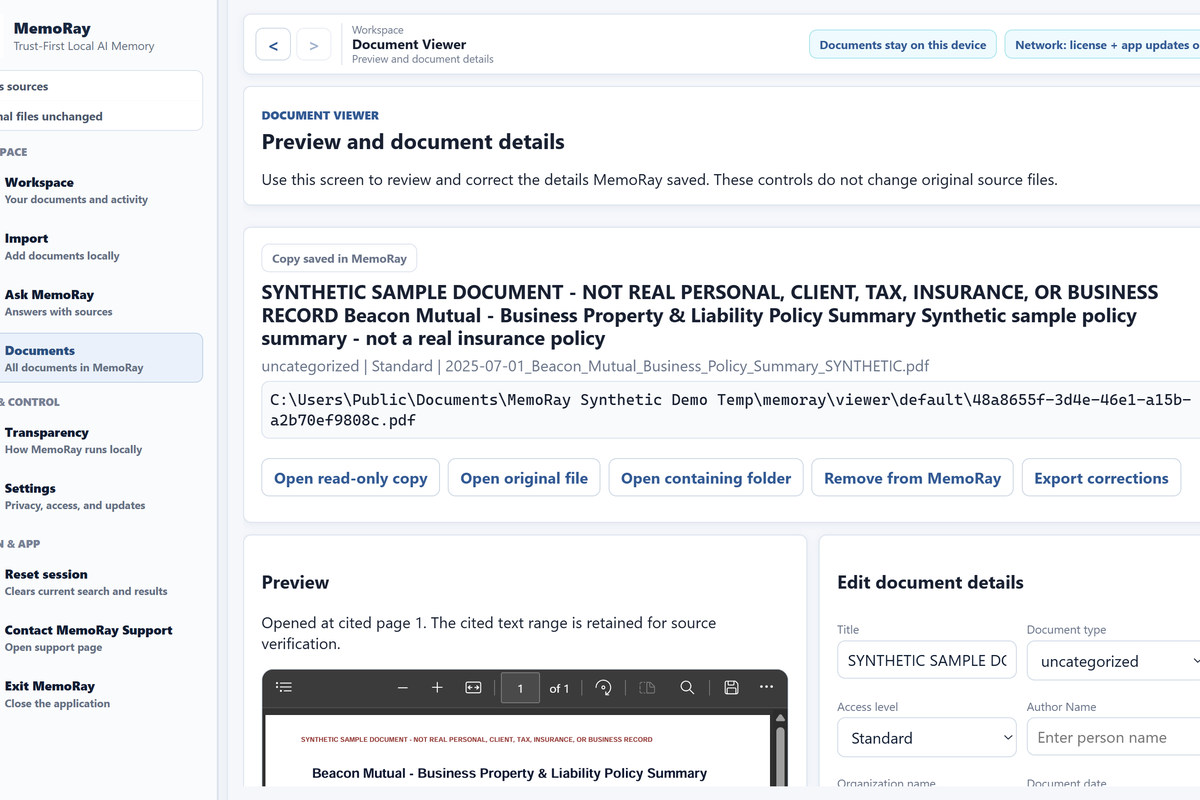This screenshot has width=1200, height=800.
Task: Click the red SYNTHETIC SAMPLE DOCUMENT line in PDF
Action: 476,740
